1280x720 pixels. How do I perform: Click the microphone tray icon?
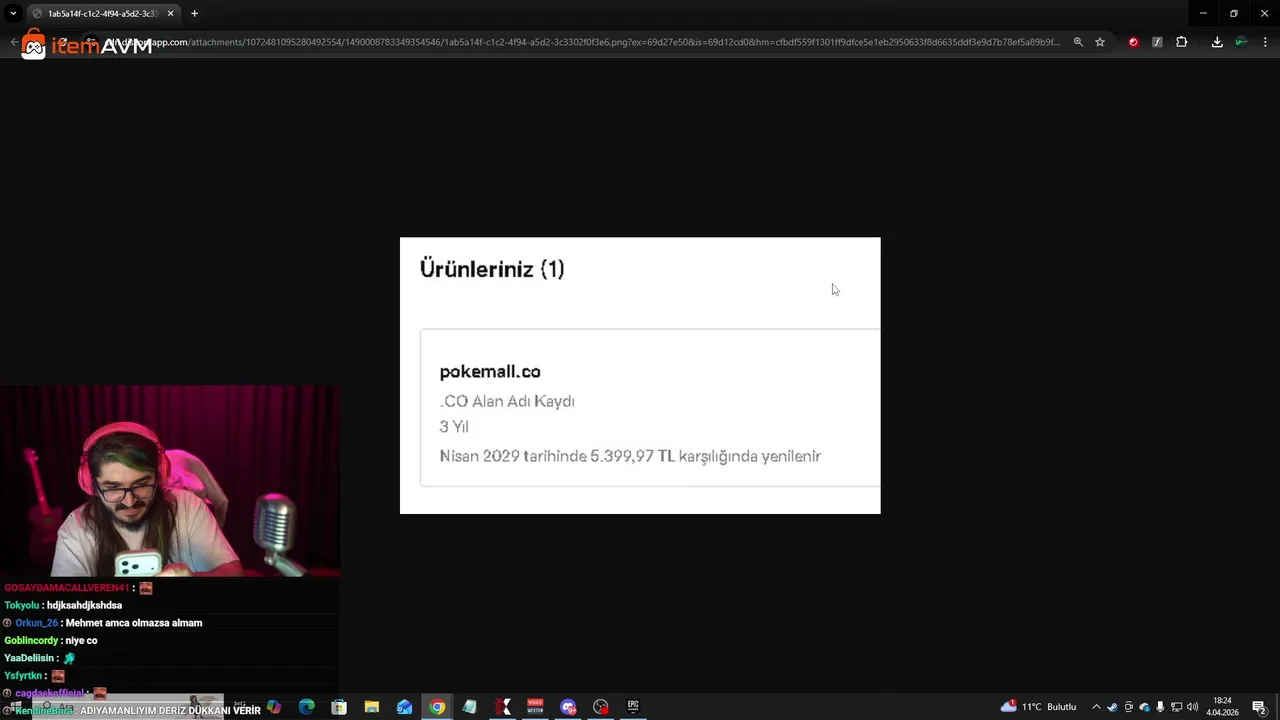point(1160,707)
